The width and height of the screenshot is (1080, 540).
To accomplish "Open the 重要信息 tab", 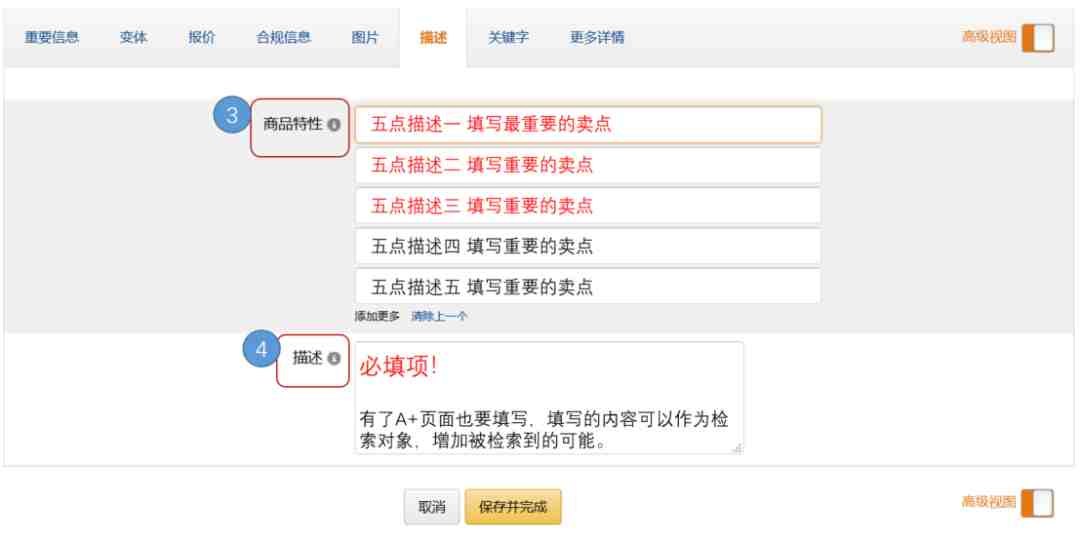I will click(52, 39).
